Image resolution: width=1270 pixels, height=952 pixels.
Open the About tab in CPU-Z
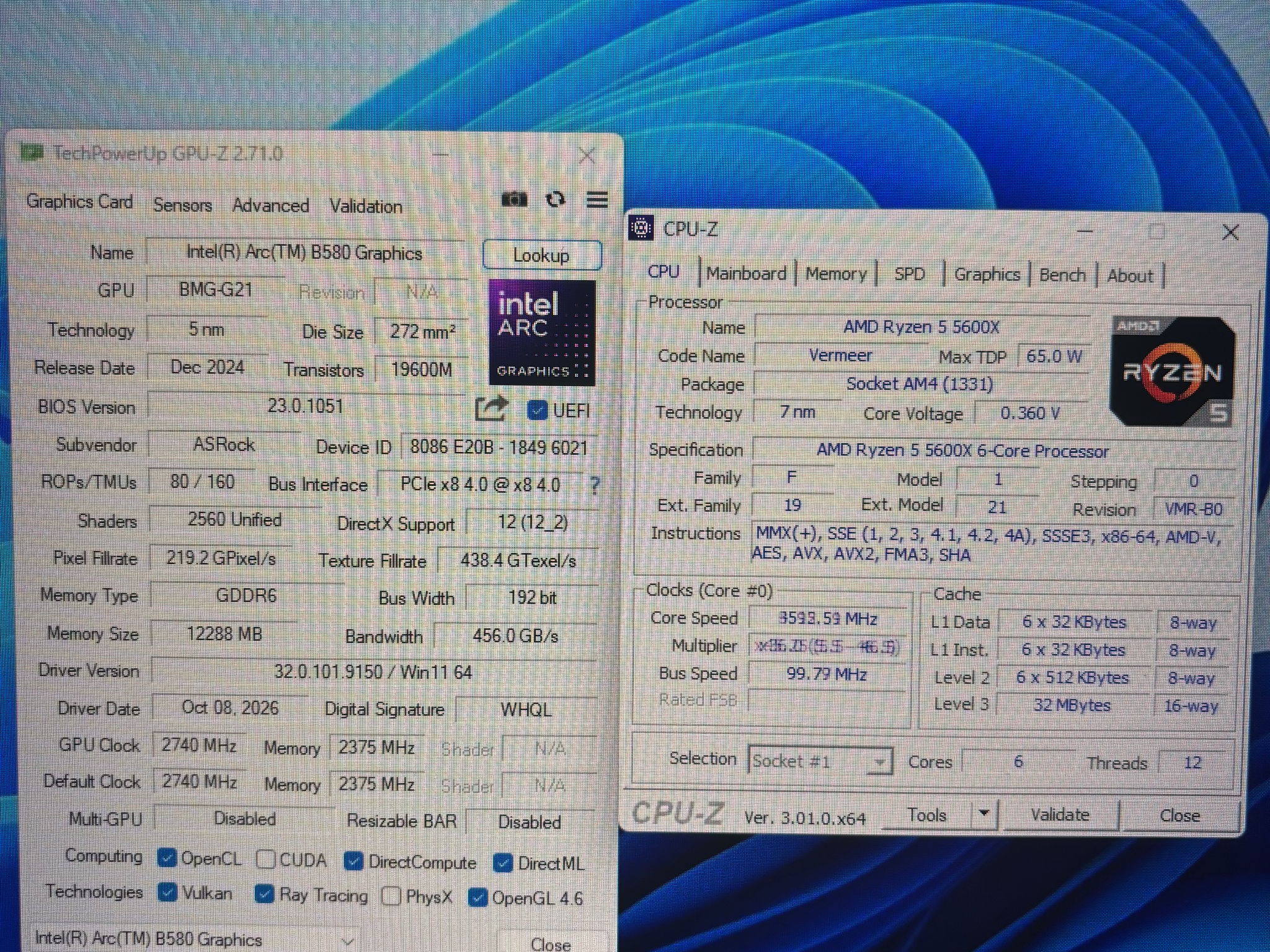[x=1130, y=276]
